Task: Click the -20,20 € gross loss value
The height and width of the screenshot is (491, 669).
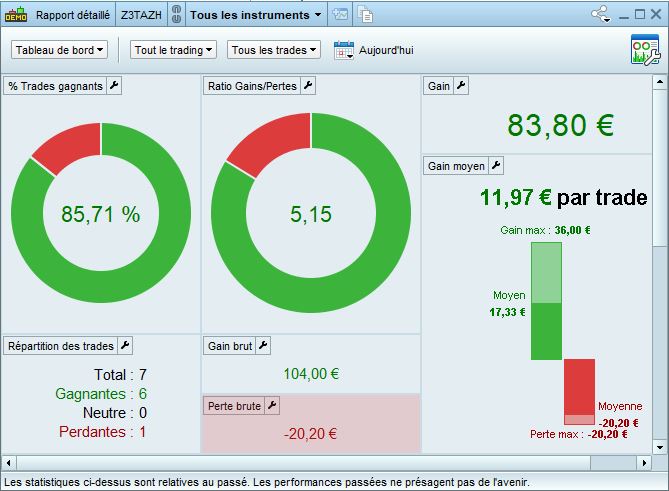Action: click(310, 434)
